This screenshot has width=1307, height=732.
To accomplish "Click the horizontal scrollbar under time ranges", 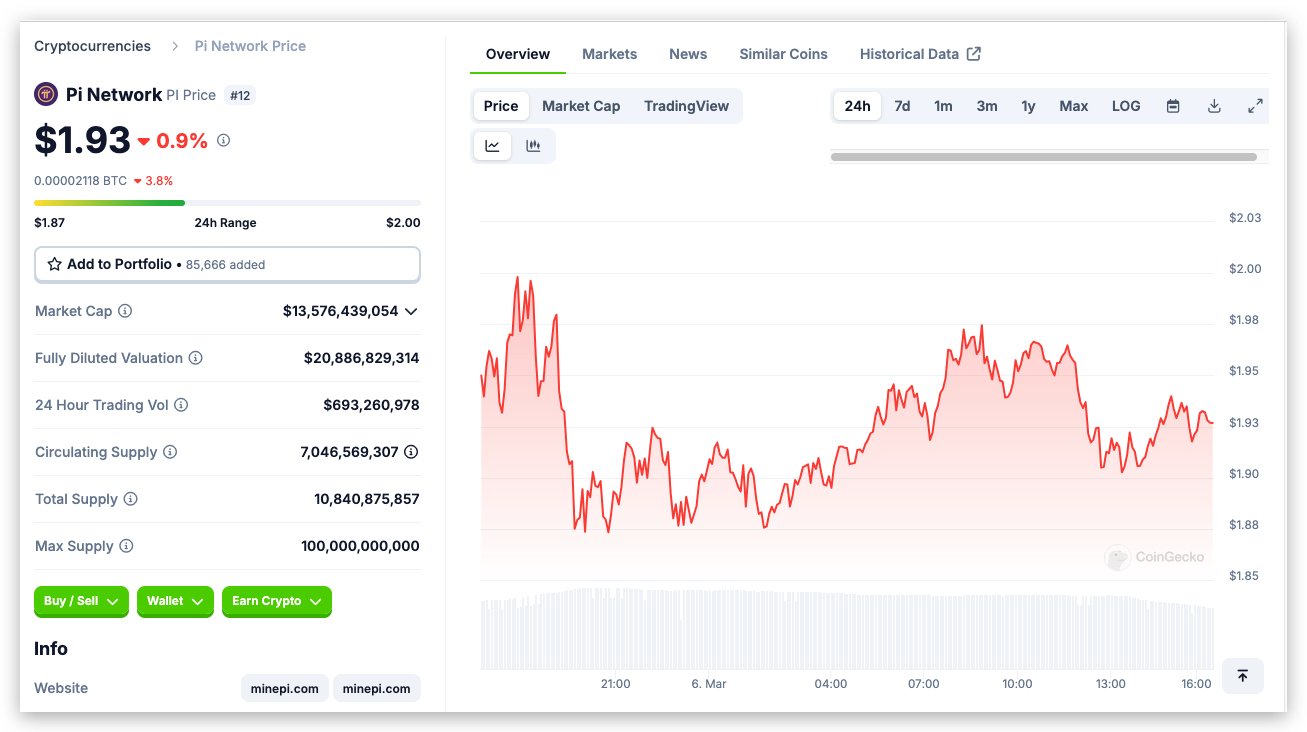I will tap(1043, 157).
